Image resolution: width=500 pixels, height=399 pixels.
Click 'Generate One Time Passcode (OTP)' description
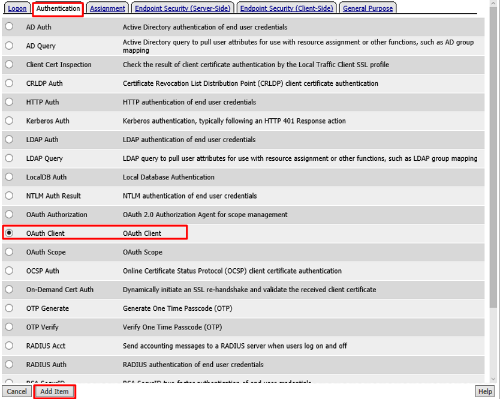[177, 308]
